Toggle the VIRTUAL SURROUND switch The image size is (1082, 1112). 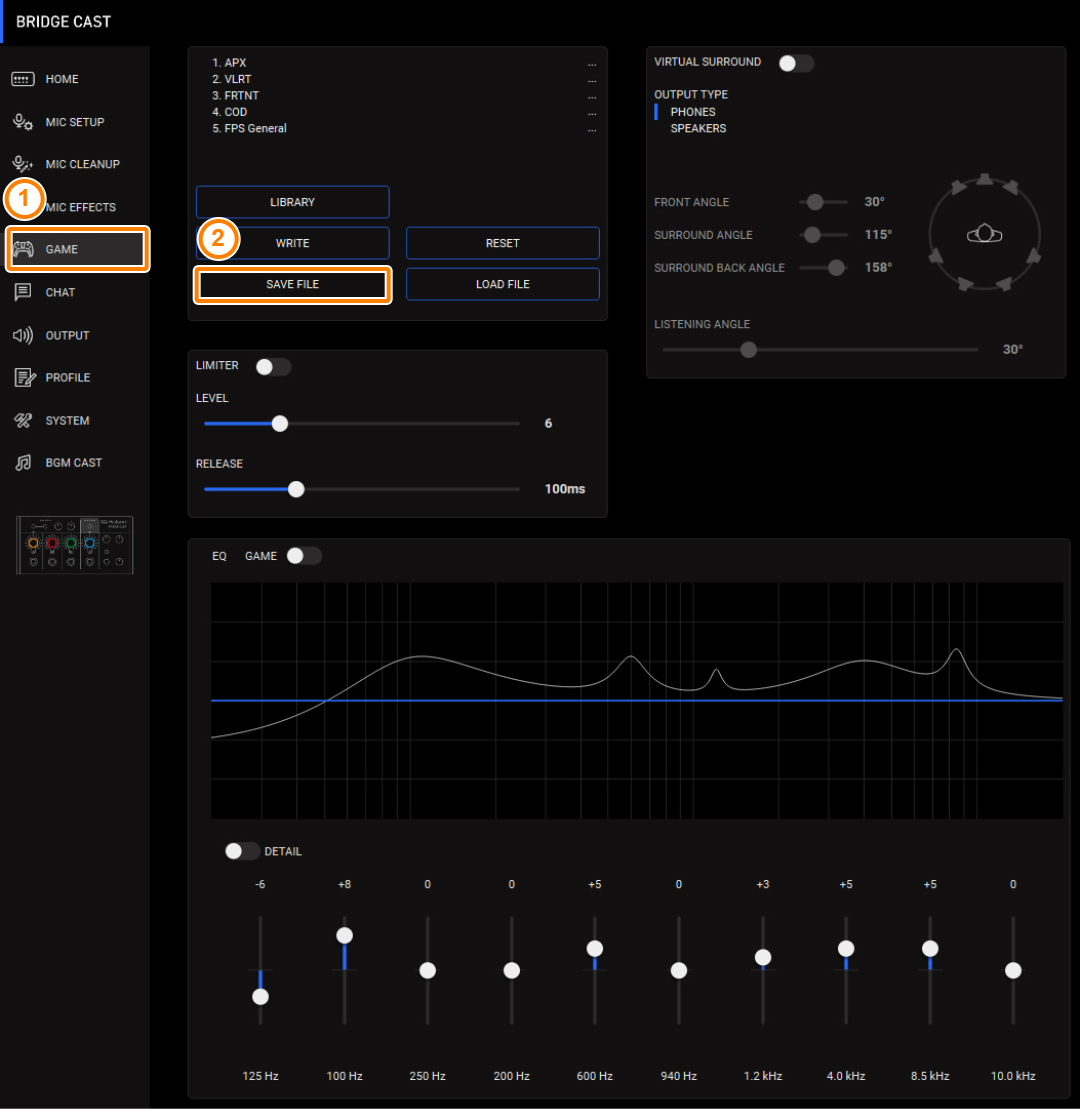(796, 63)
